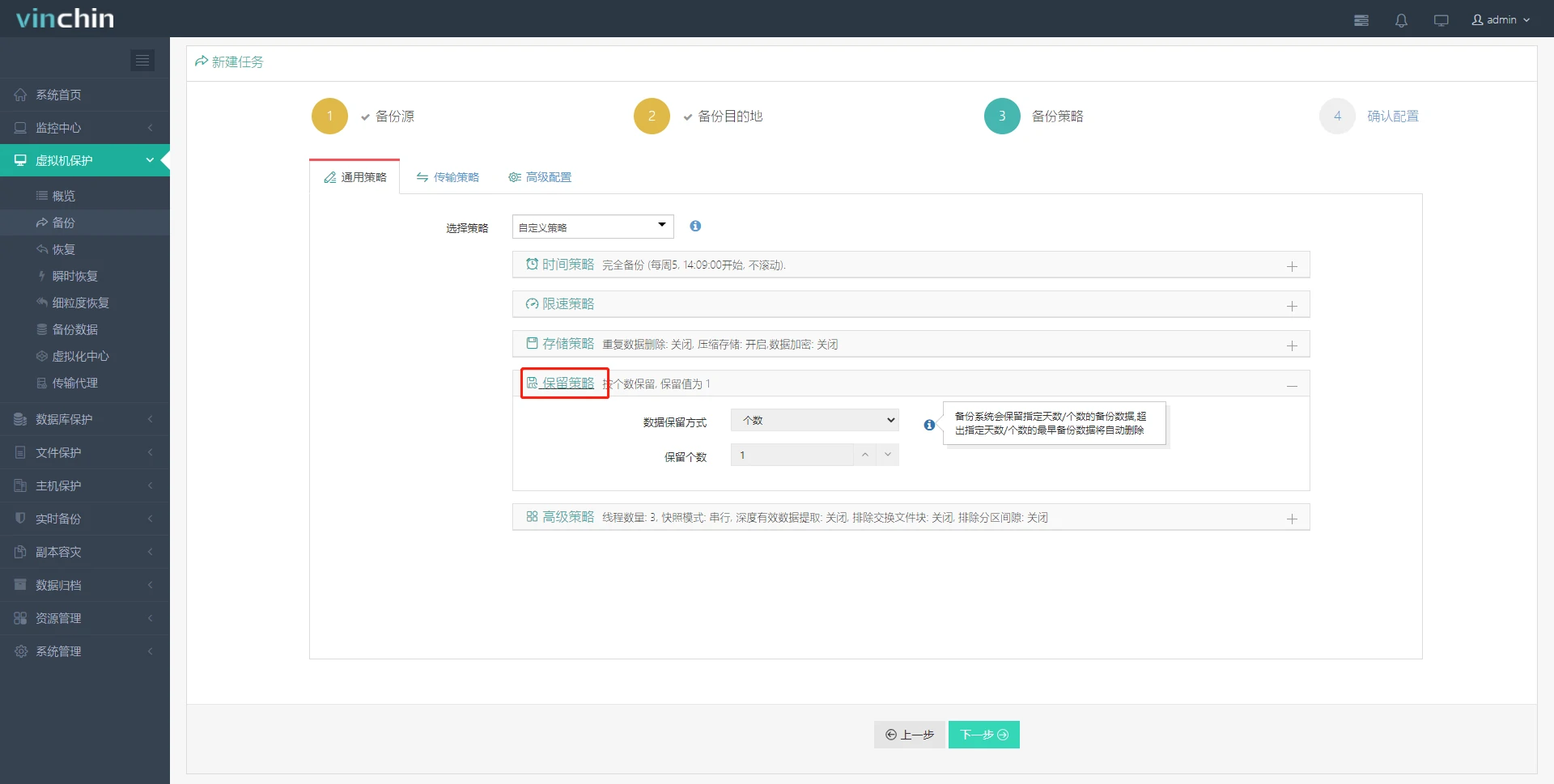The height and width of the screenshot is (784, 1554).
Task: Expand 监控中心 sidebar menu
Action: tap(85, 128)
